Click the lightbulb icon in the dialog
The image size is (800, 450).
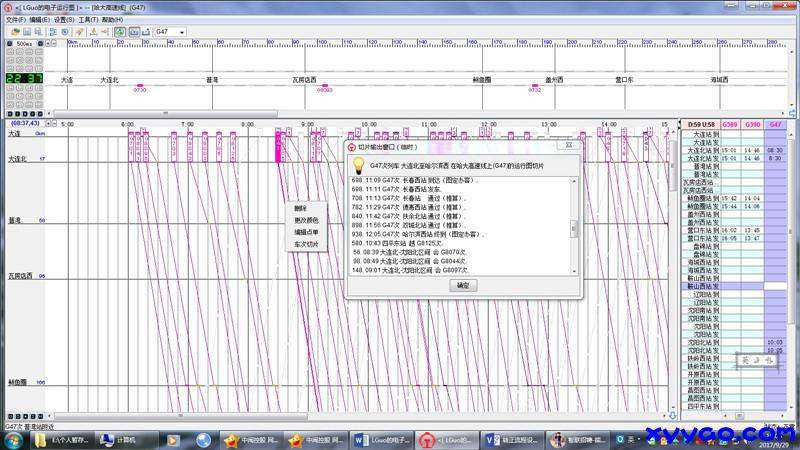(359, 164)
